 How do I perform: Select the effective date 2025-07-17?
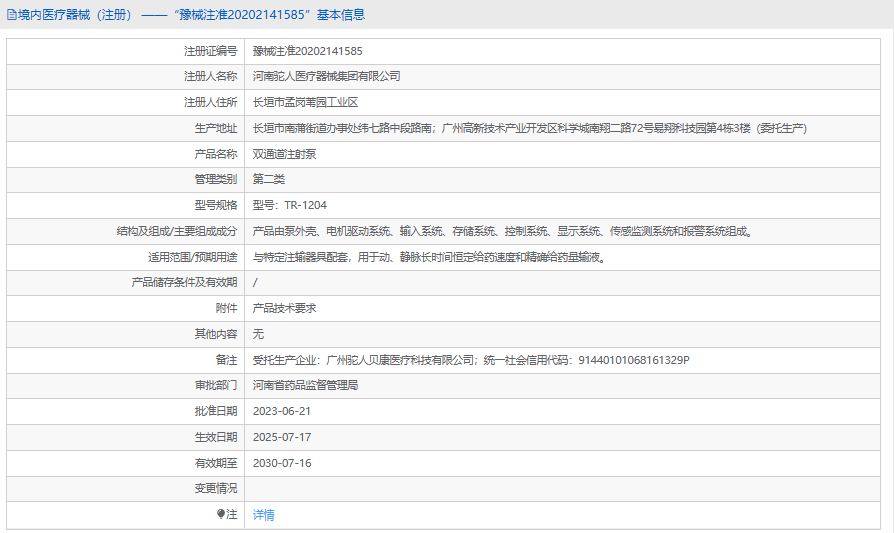(282, 437)
